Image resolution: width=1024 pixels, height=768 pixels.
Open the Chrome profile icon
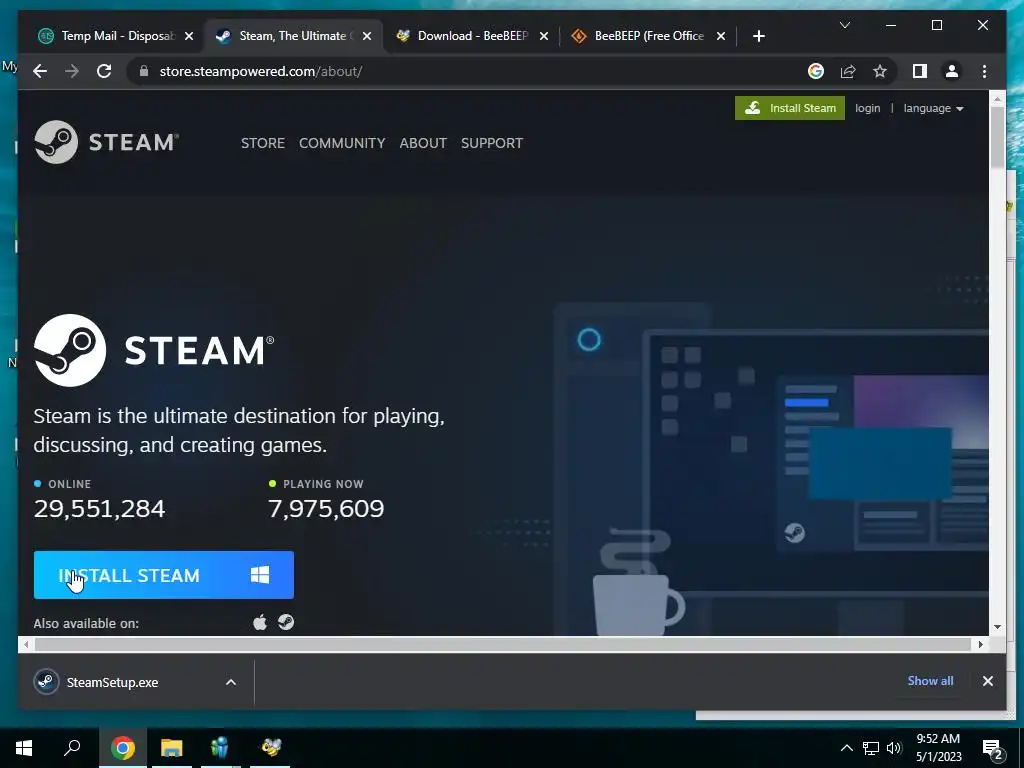coord(952,71)
